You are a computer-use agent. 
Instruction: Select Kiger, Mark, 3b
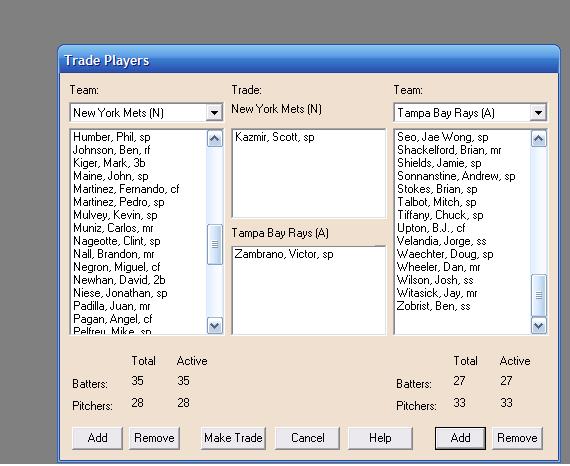coord(109,163)
